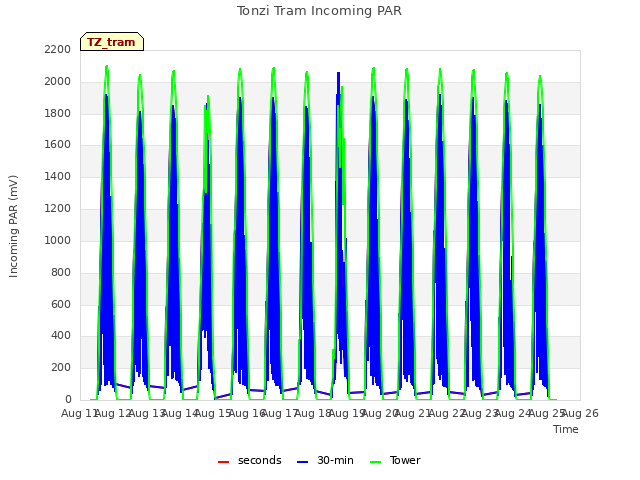Select the Incoming PAR (mV) axis label
640x480 pixels.
click(x=13, y=226)
